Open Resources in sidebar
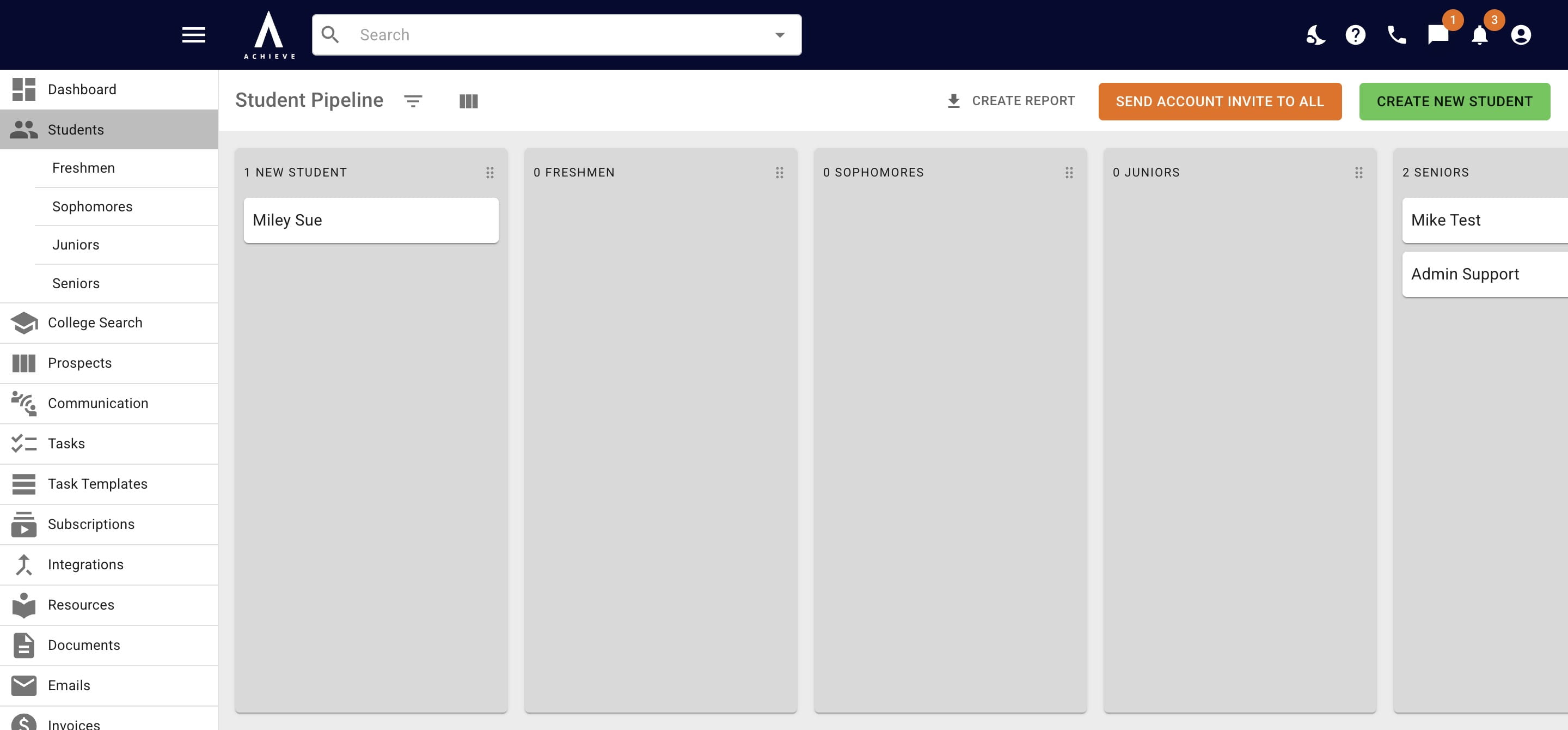This screenshot has height=730, width=1568. [x=109, y=605]
